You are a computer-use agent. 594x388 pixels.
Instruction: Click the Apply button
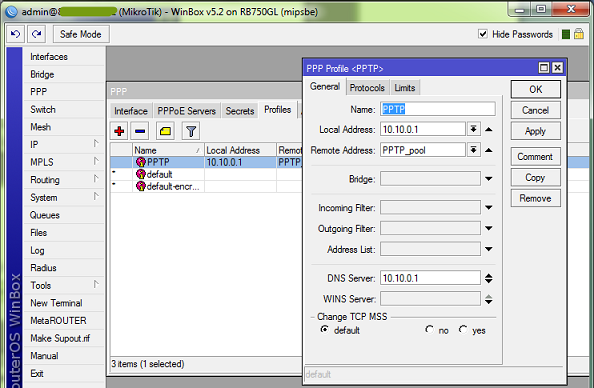[535, 131]
